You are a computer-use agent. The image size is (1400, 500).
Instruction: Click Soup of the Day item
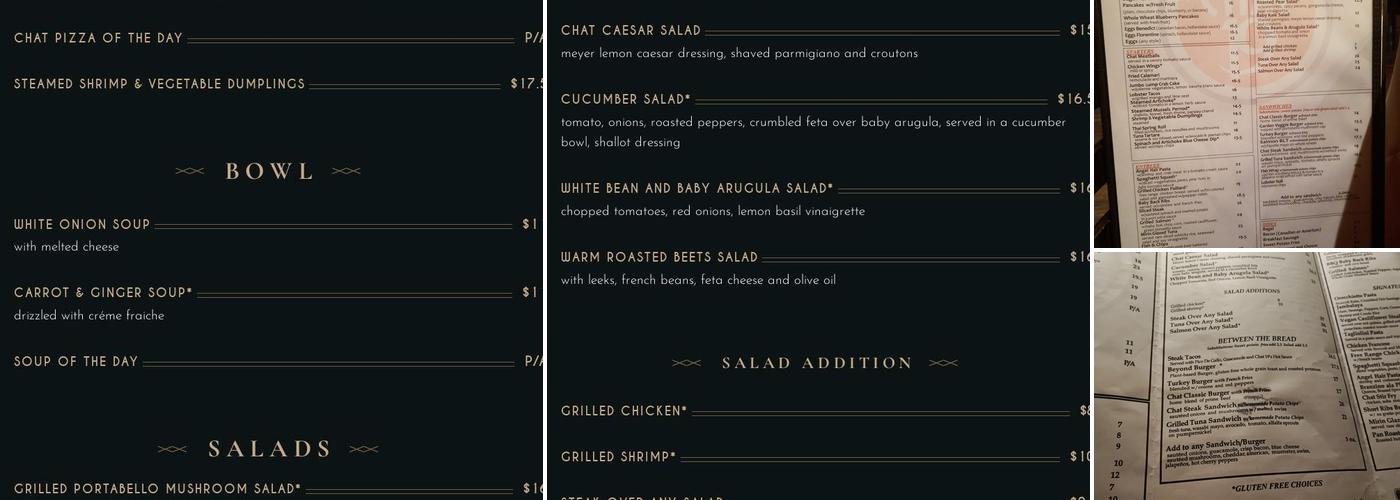click(x=76, y=361)
